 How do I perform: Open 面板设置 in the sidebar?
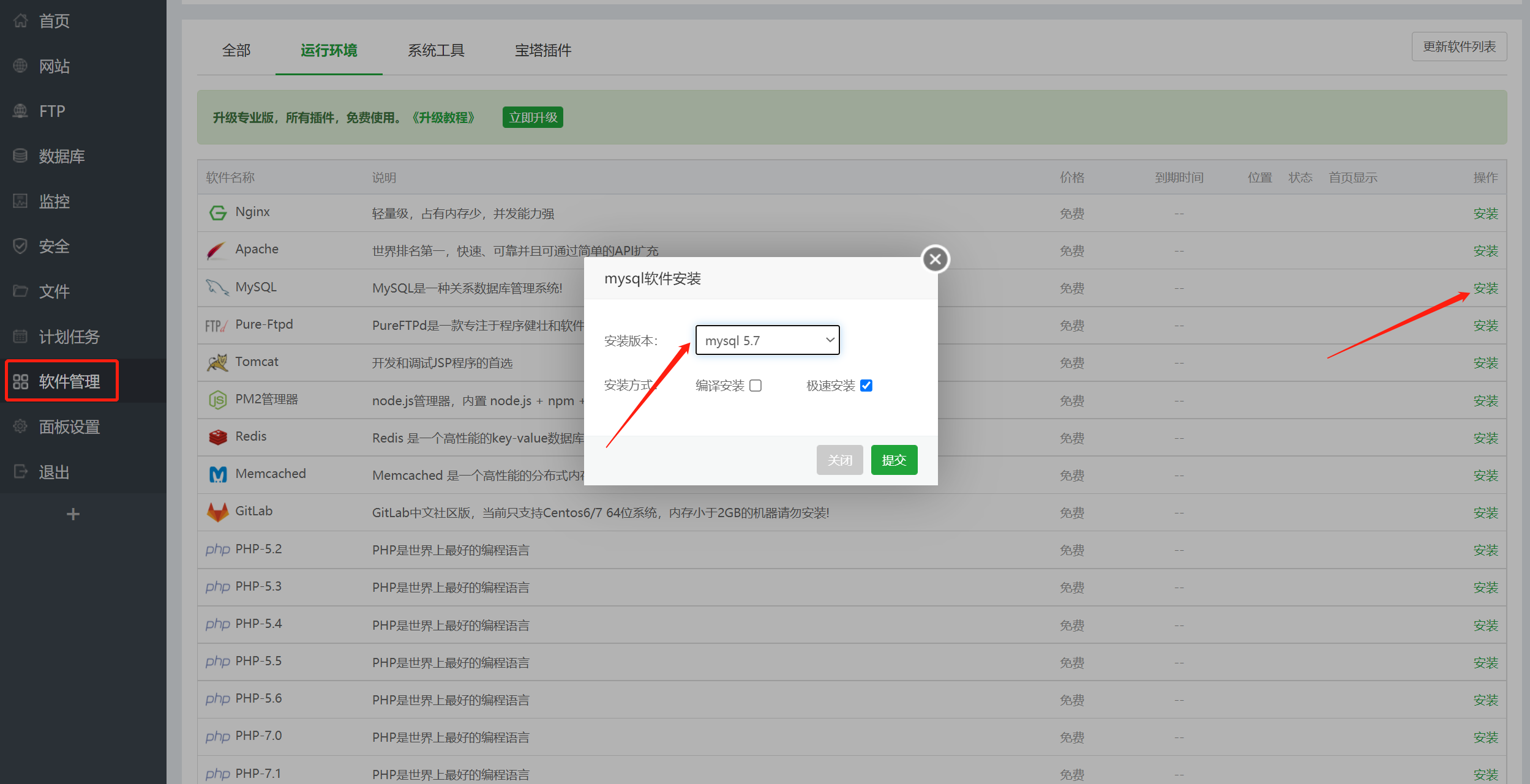pyautogui.click(x=69, y=427)
